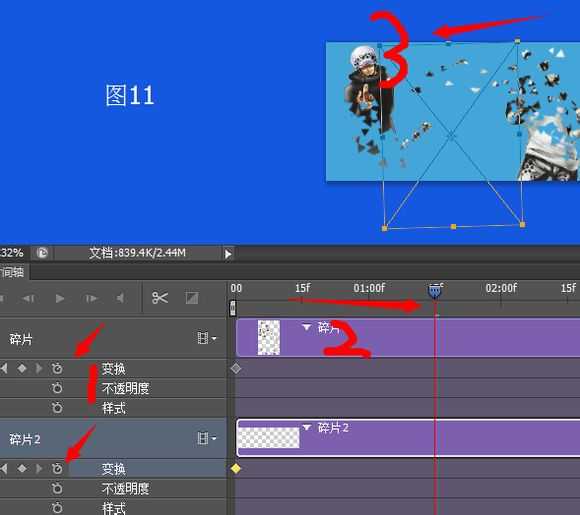The width and height of the screenshot is (580, 515).
Task: Click the document size 文档:839.4K/2.44M text
Action: pos(137,253)
